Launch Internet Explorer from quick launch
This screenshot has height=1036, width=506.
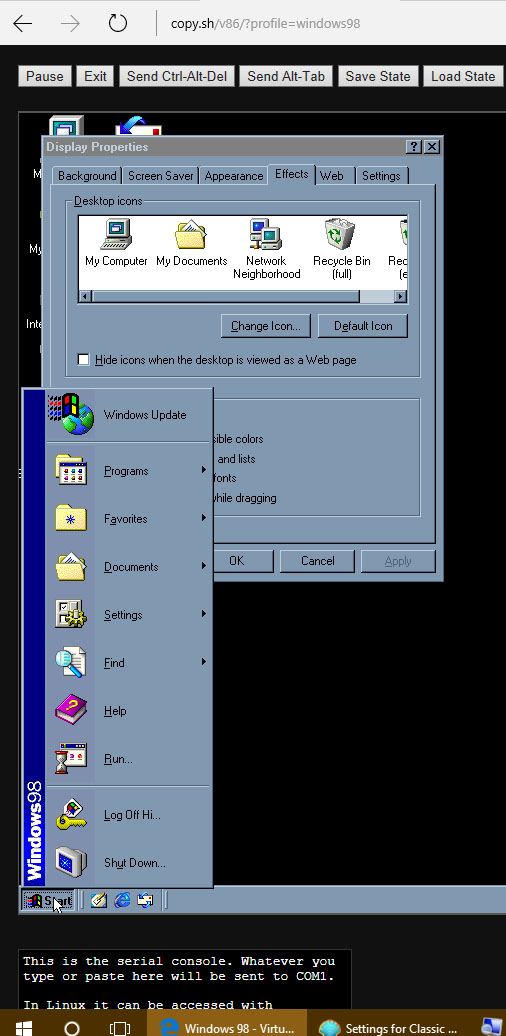(x=122, y=900)
